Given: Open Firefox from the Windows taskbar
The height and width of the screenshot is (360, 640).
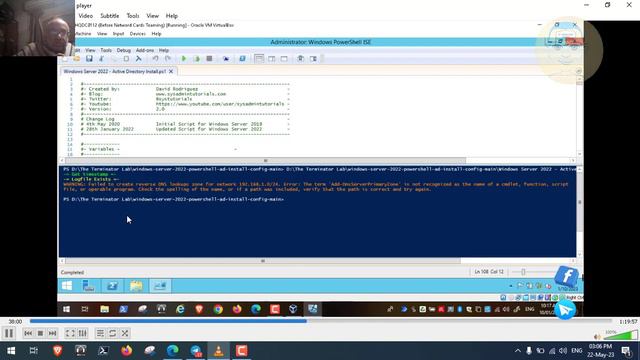Looking at the screenshot, I should click(x=127, y=351).
